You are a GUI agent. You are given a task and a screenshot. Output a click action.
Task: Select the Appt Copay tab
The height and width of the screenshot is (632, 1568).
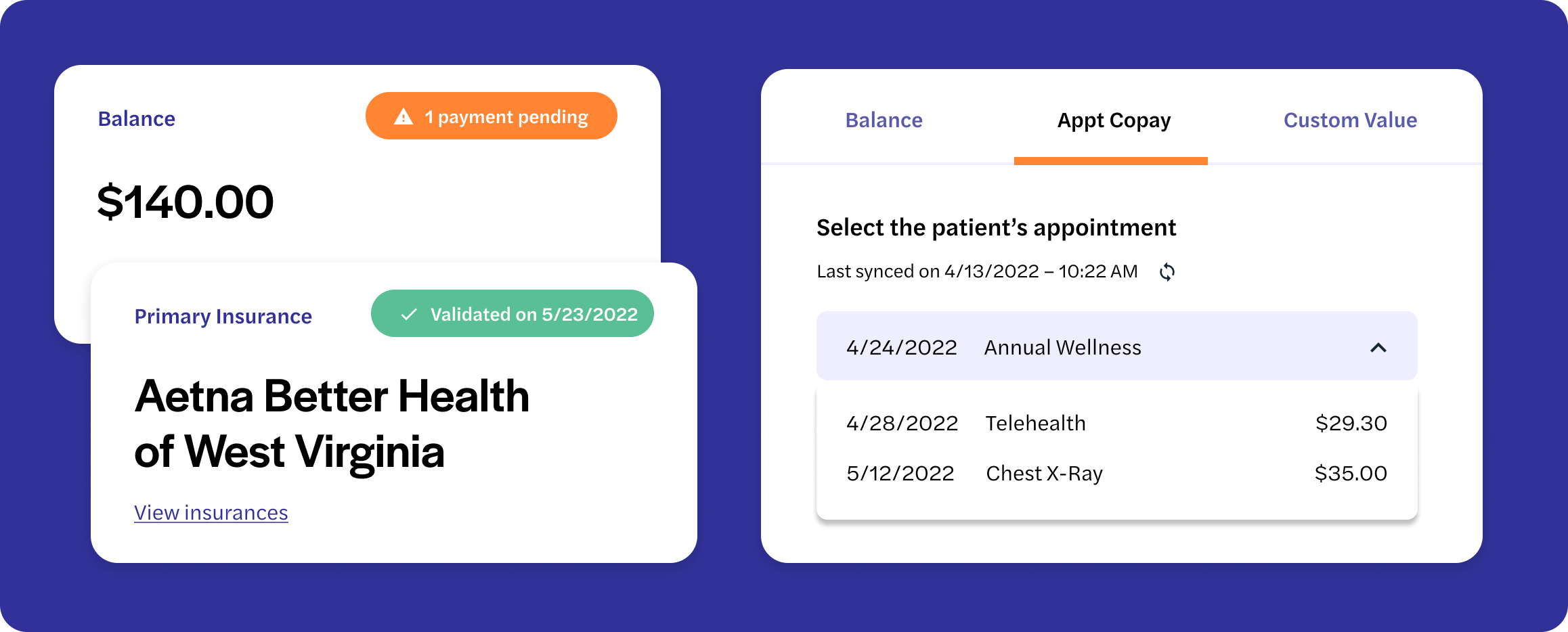[1114, 120]
